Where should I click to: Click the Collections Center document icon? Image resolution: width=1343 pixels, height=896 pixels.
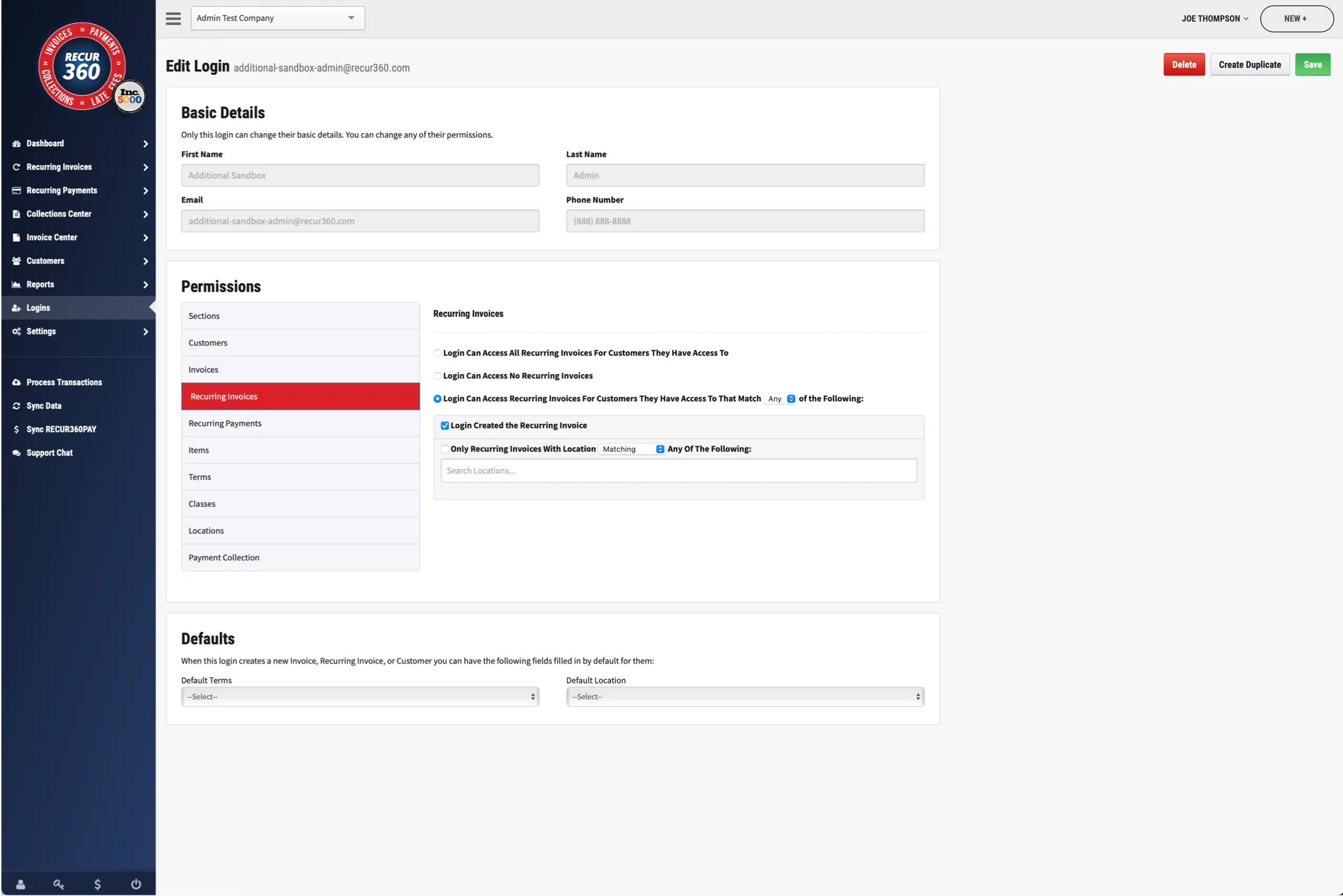pyautogui.click(x=16, y=214)
